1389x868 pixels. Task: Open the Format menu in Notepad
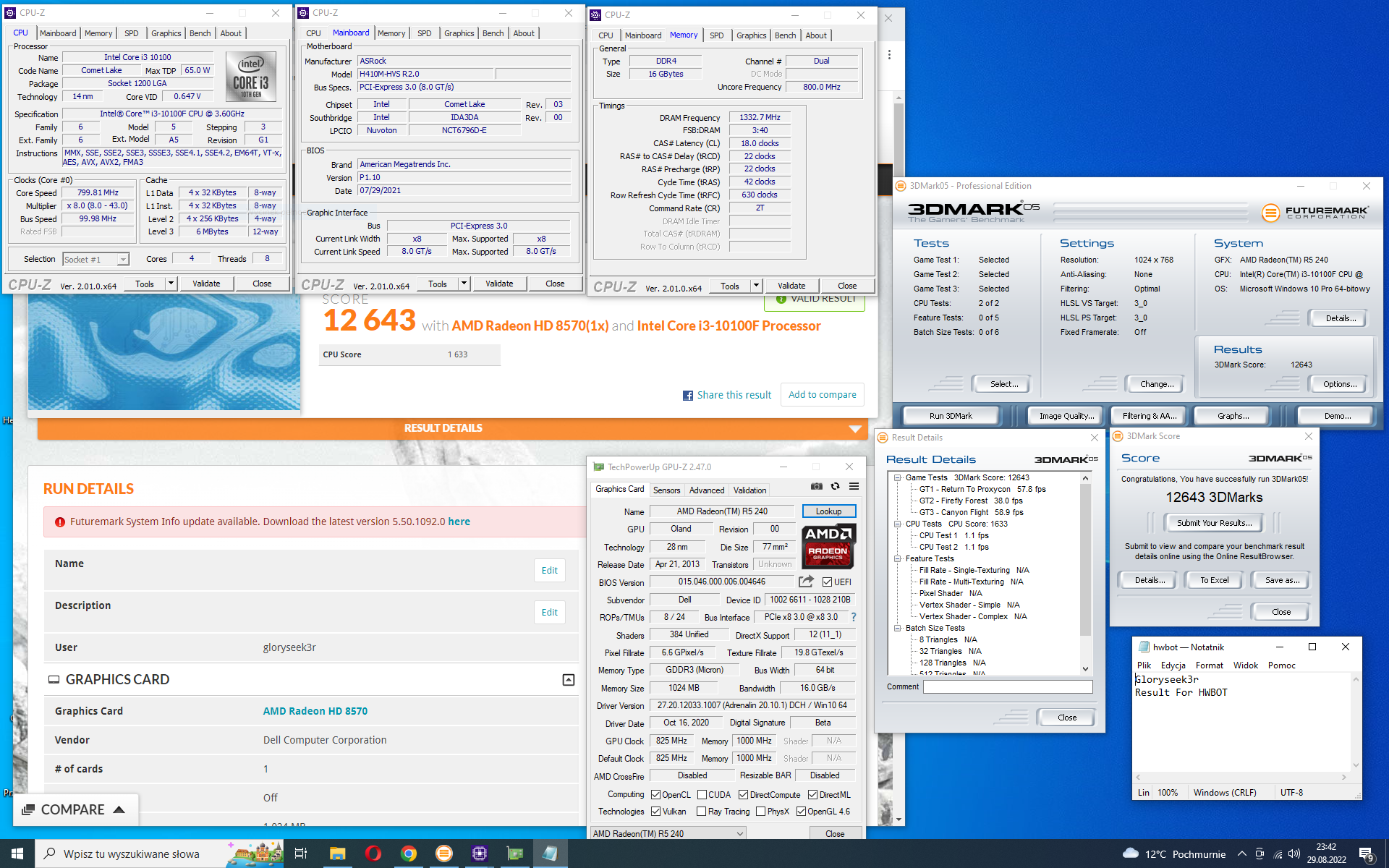tap(1209, 665)
